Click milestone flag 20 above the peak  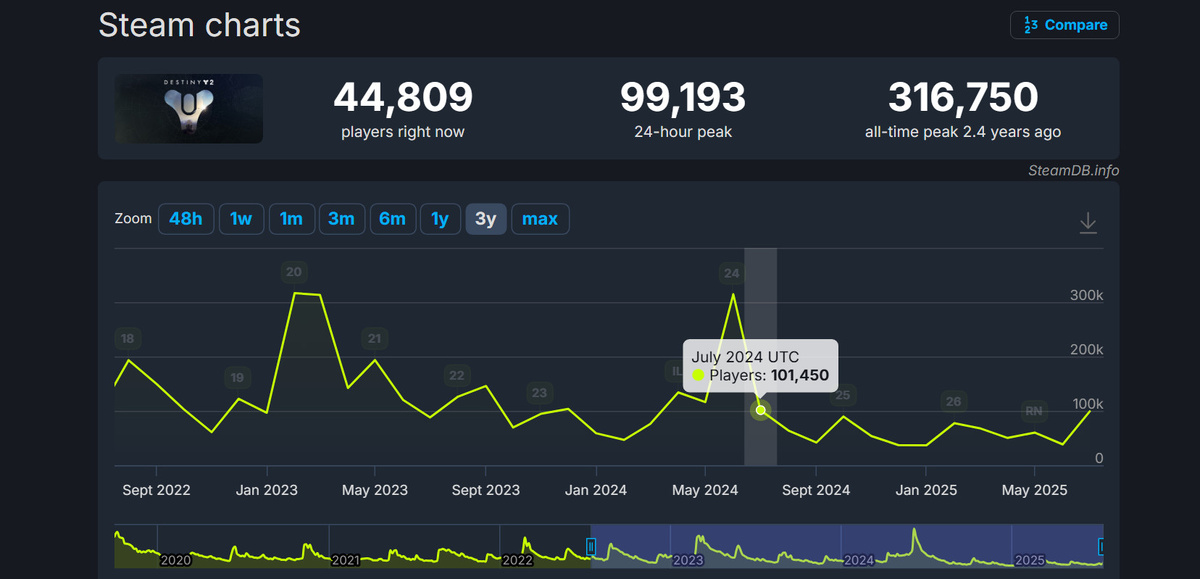[294, 271]
